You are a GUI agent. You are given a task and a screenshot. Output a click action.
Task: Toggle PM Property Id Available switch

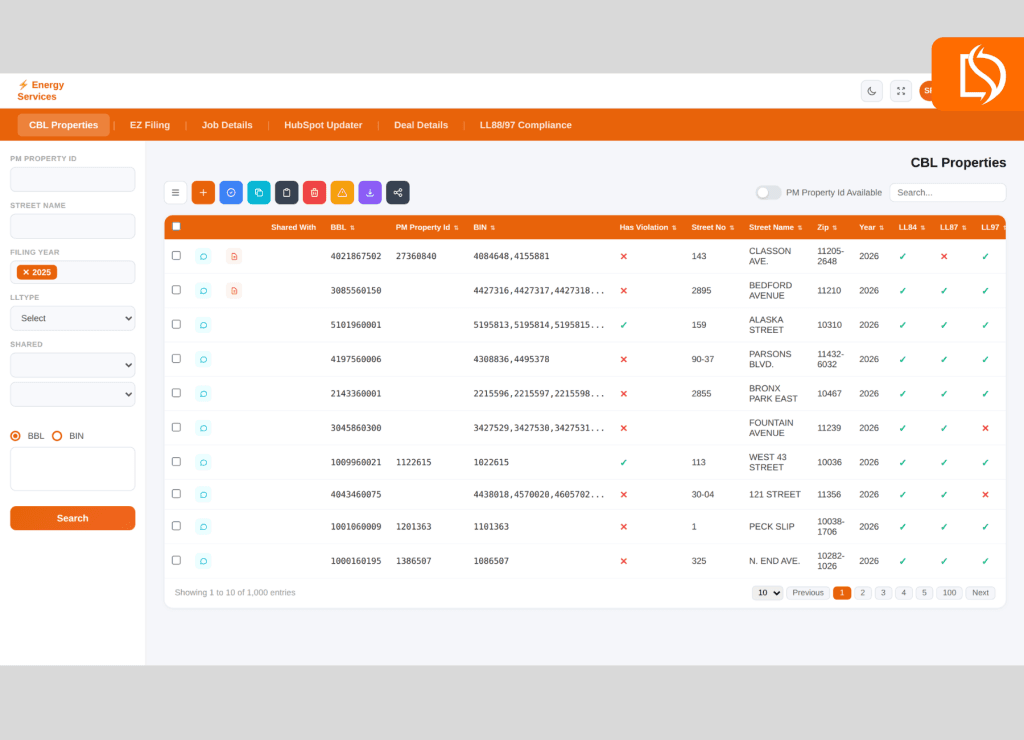[768, 193]
